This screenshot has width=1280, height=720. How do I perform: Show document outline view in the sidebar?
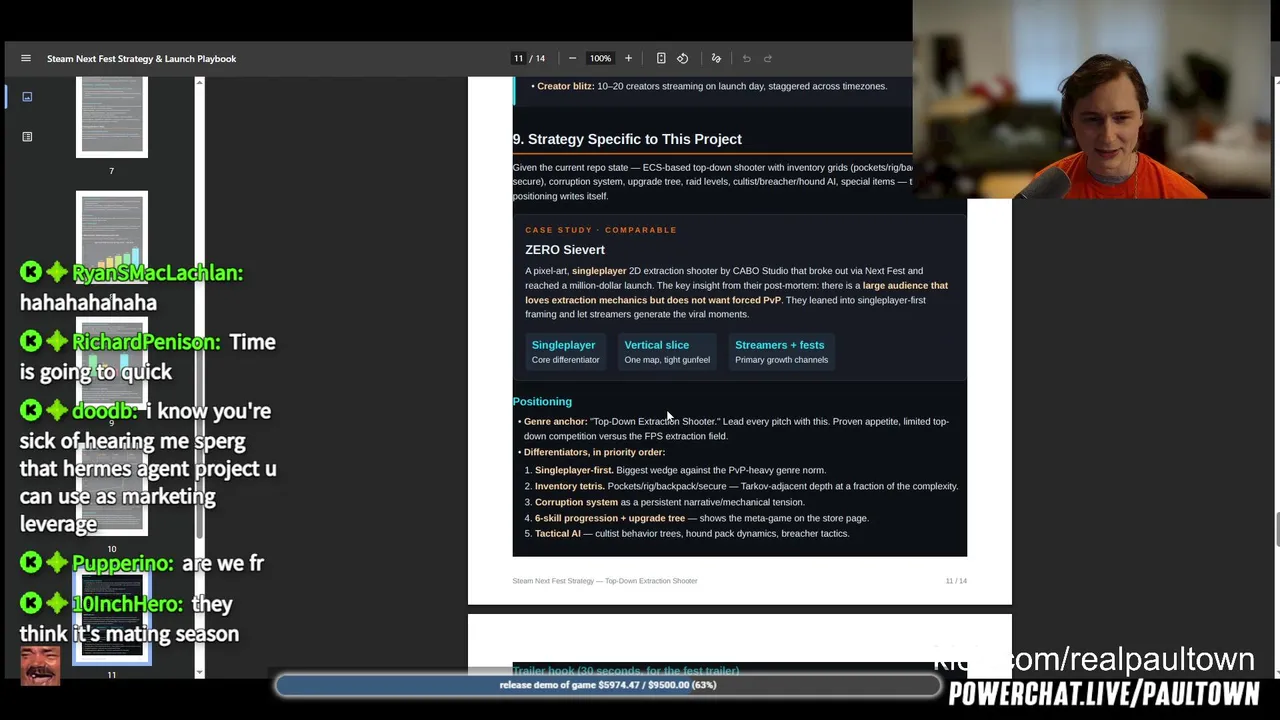(x=27, y=136)
